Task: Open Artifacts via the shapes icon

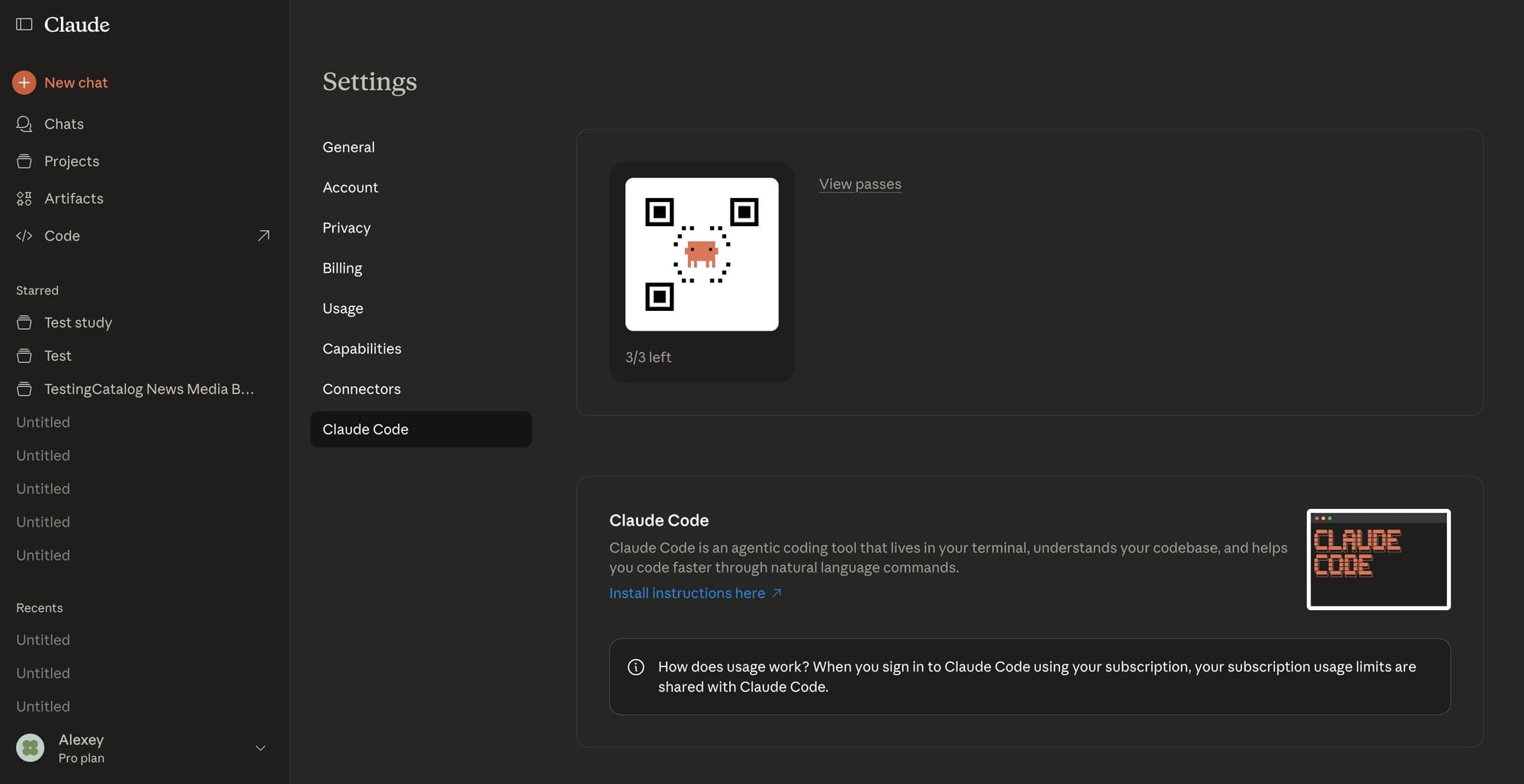Action: pyautogui.click(x=24, y=198)
